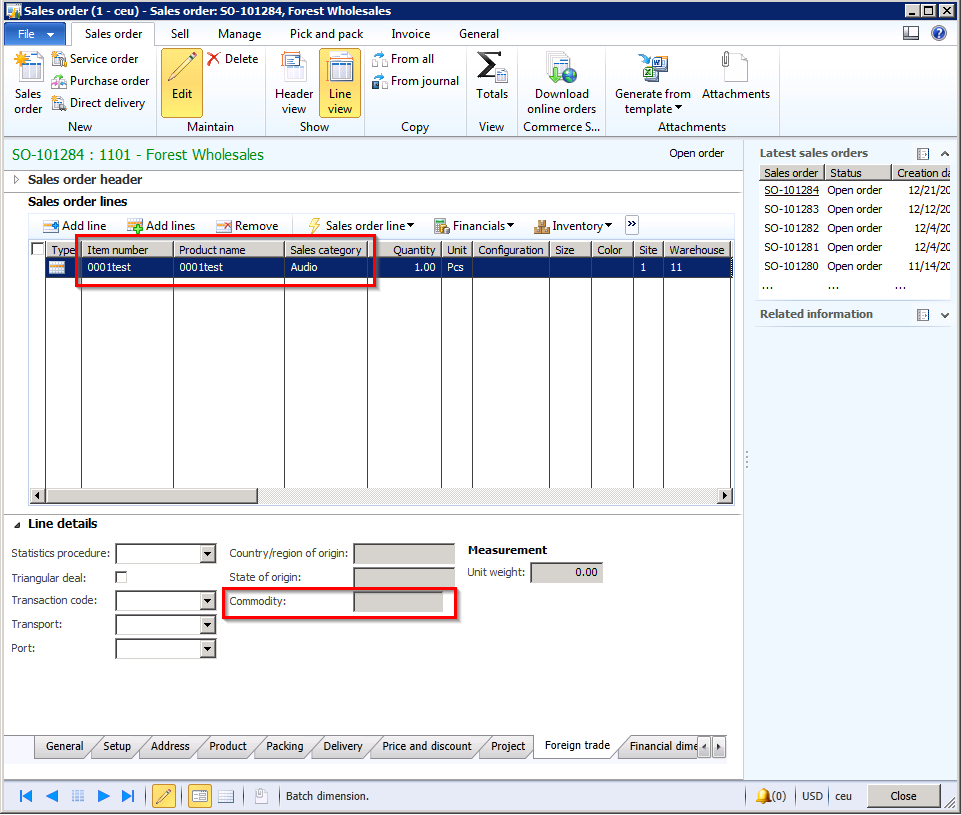Viewport: 961px width, 815px height.
Task: Open the Statistics procedure dropdown
Action: coord(208,554)
